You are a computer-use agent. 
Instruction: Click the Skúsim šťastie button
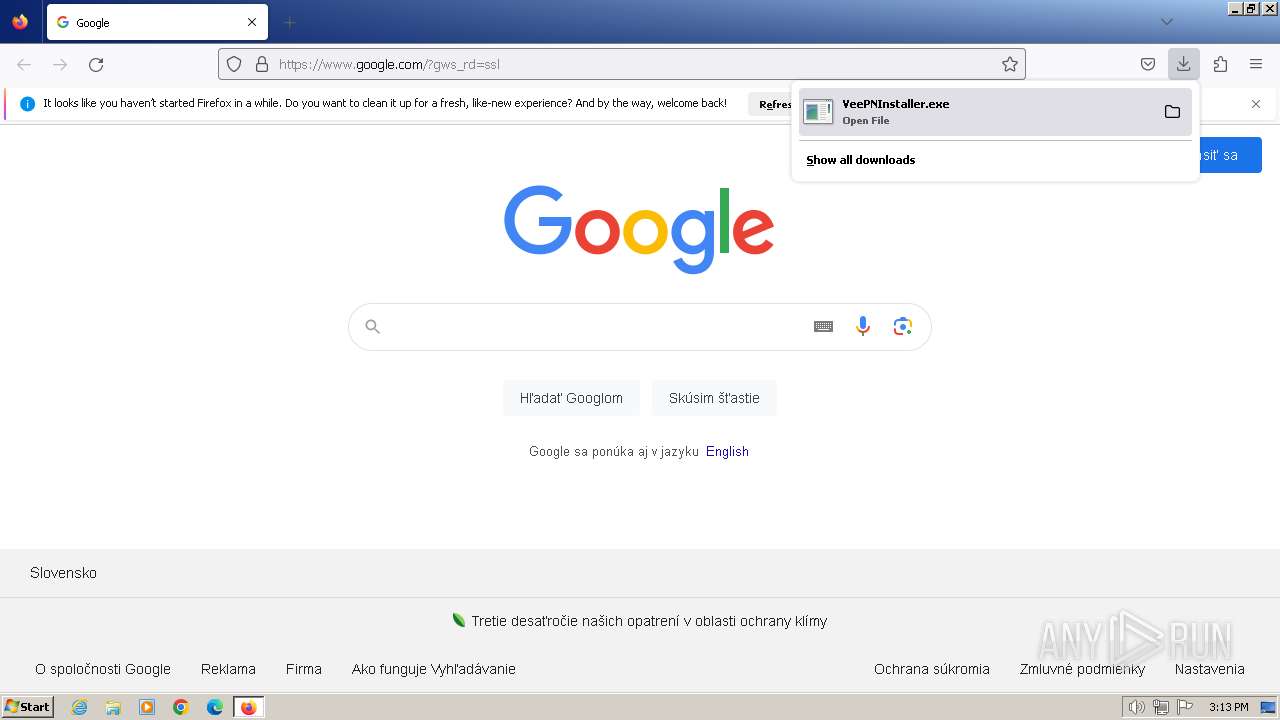click(714, 398)
